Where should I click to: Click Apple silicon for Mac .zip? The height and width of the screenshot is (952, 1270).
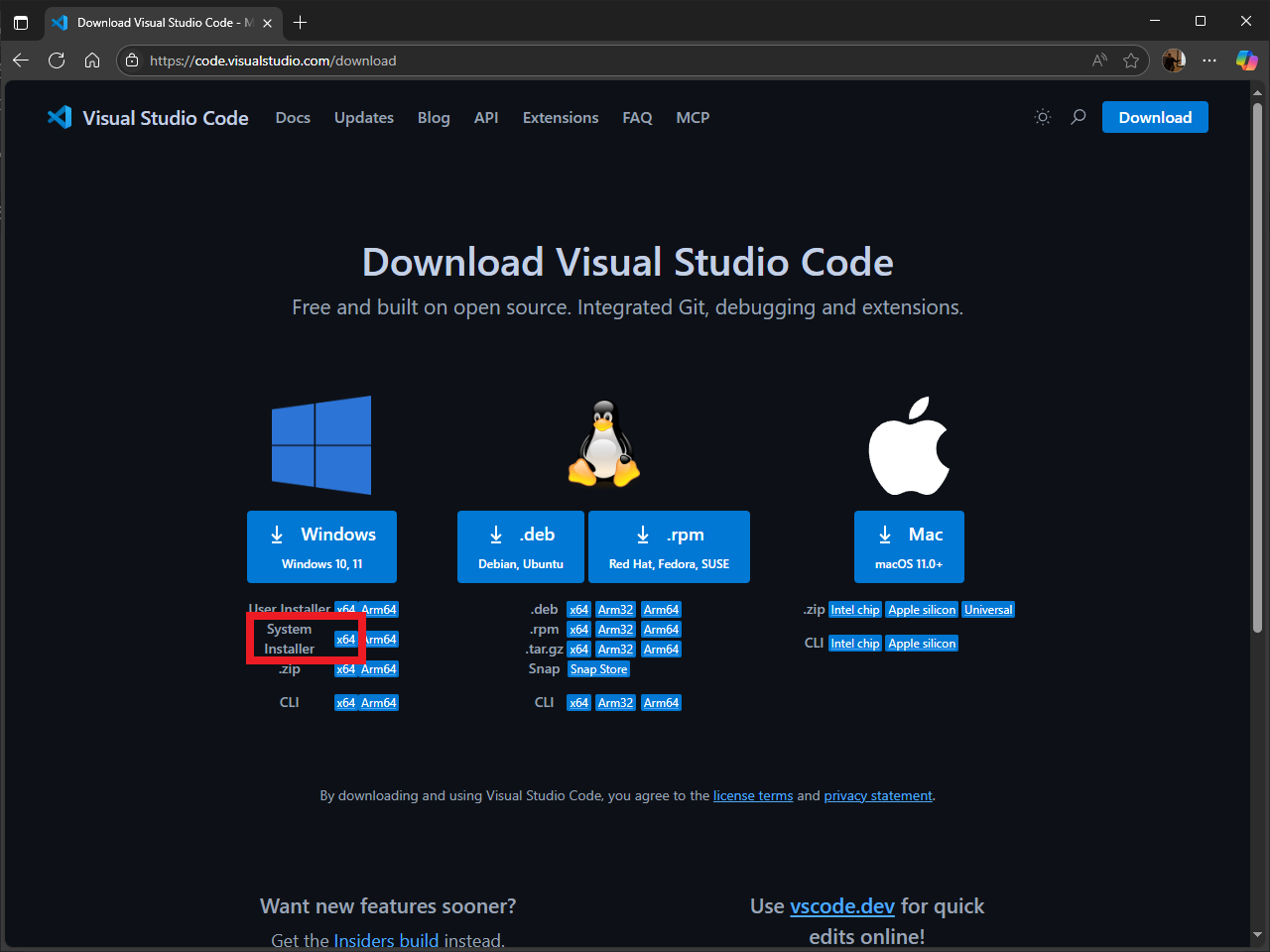coord(923,610)
